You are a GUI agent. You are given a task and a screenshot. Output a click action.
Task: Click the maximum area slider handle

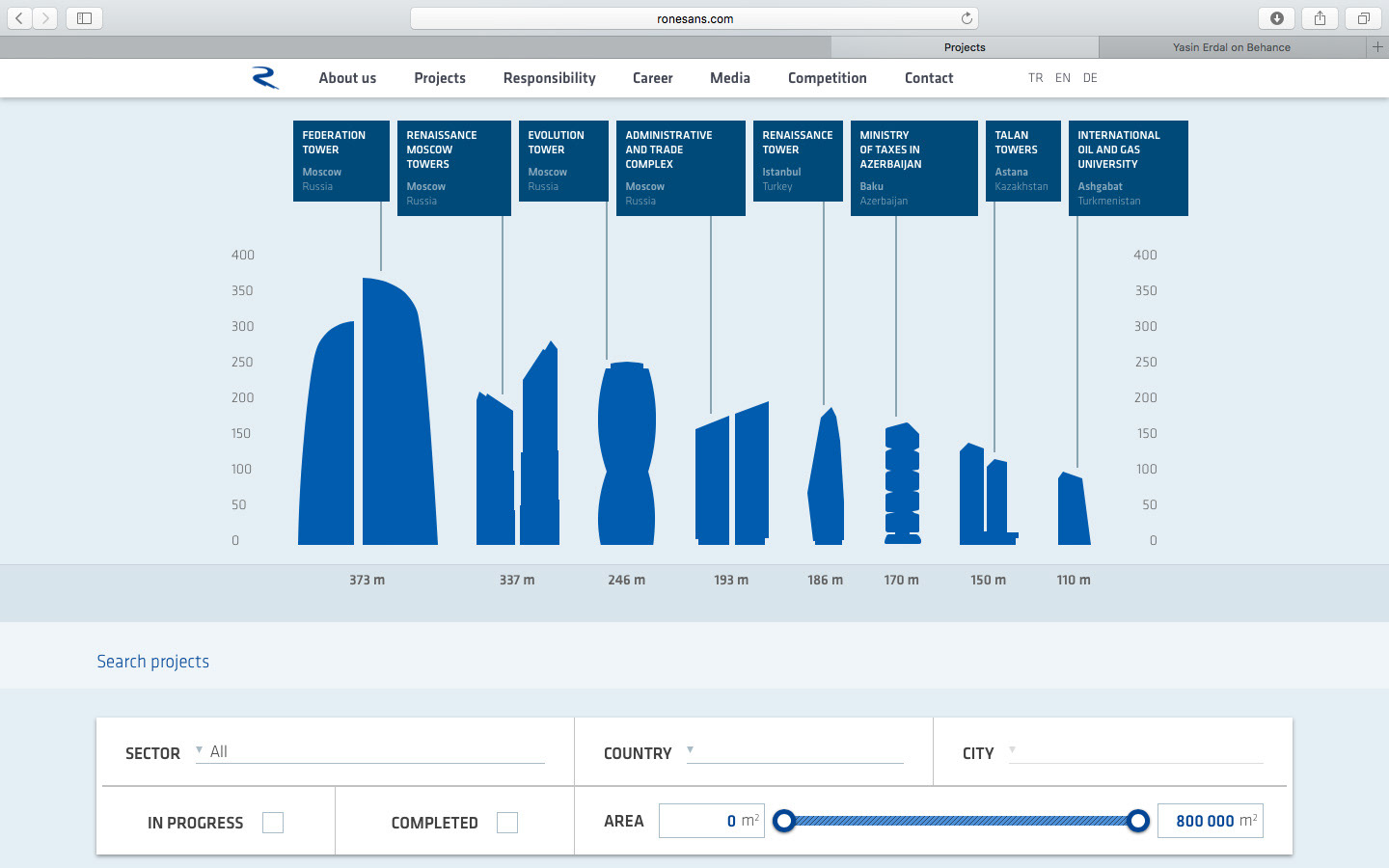coord(1138,821)
